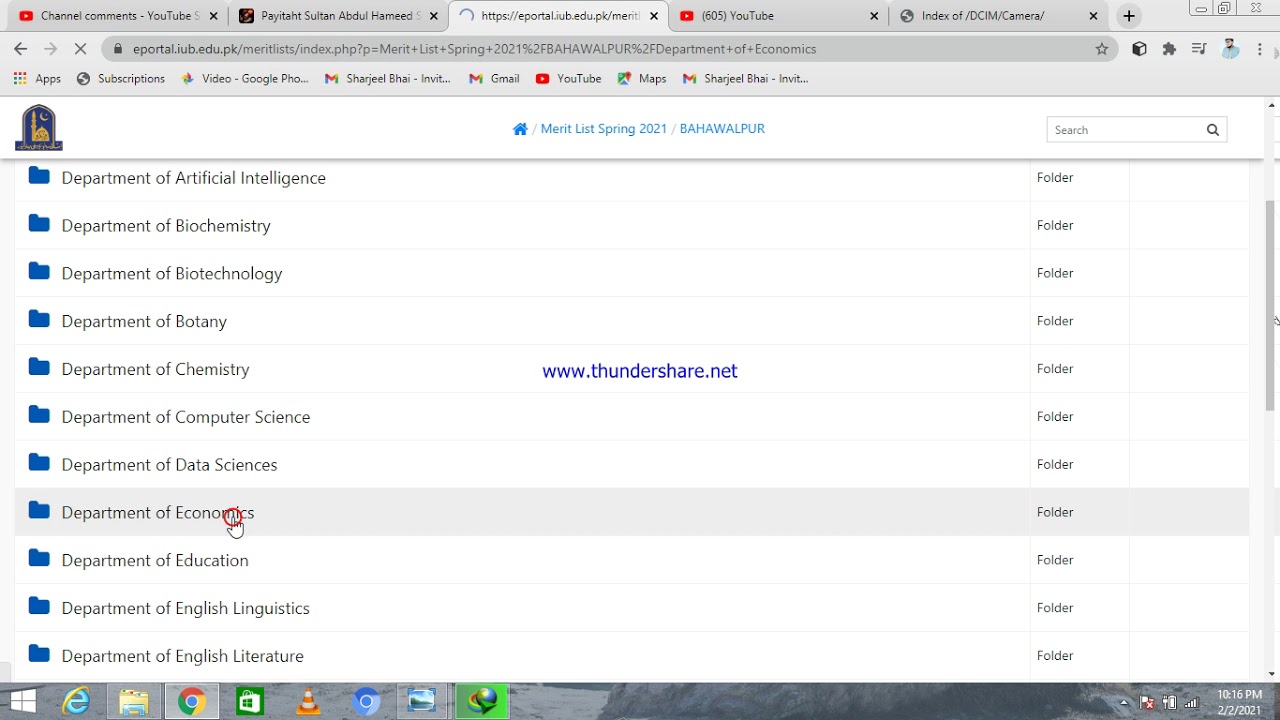Image resolution: width=1280 pixels, height=720 pixels.
Task: Open Department of Biotechnology text link
Action: [x=172, y=273]
